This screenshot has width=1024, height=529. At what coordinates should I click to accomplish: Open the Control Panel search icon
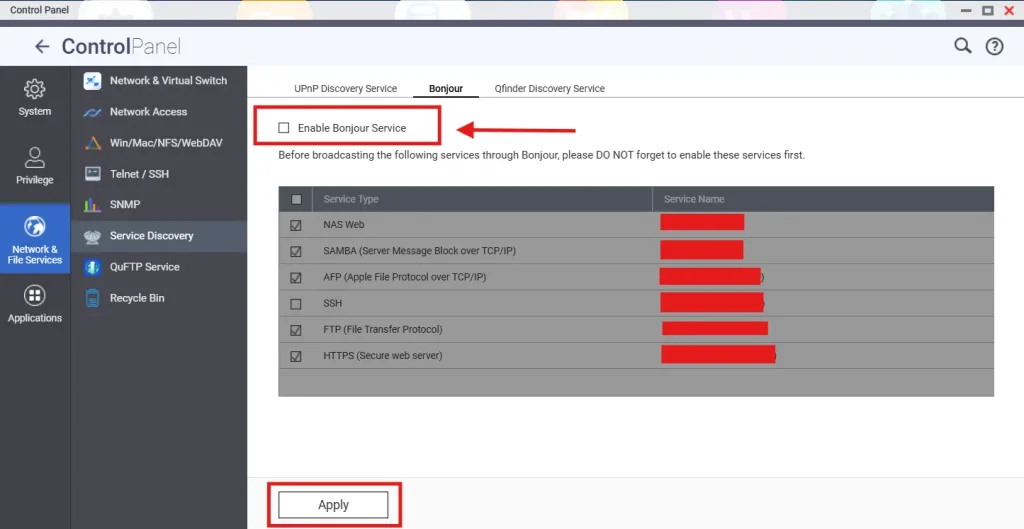tap(963, 45)
